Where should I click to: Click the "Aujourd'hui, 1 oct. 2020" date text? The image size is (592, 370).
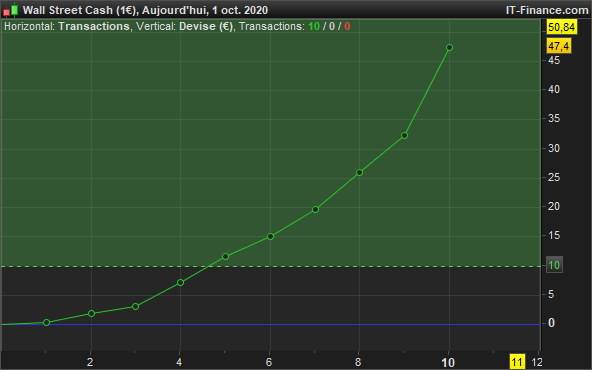point(205,10)
